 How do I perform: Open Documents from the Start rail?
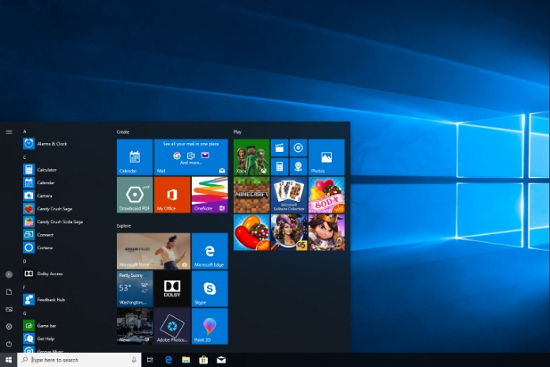tap(9, 292)
